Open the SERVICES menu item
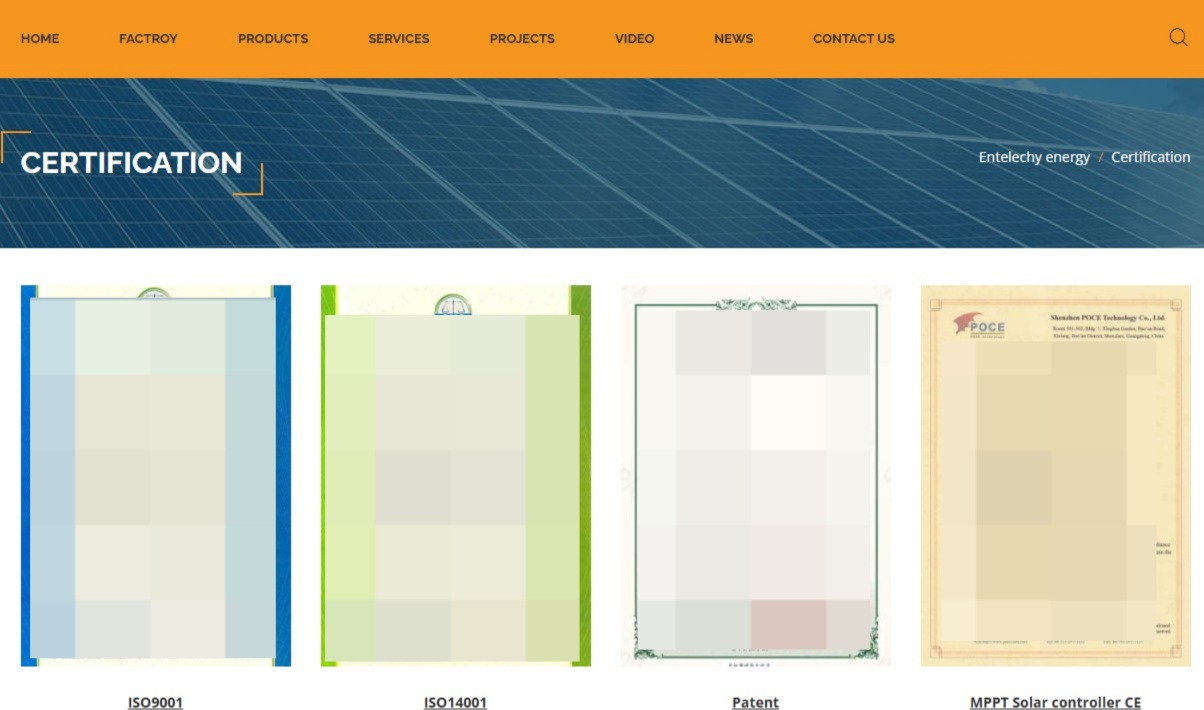 399,39
